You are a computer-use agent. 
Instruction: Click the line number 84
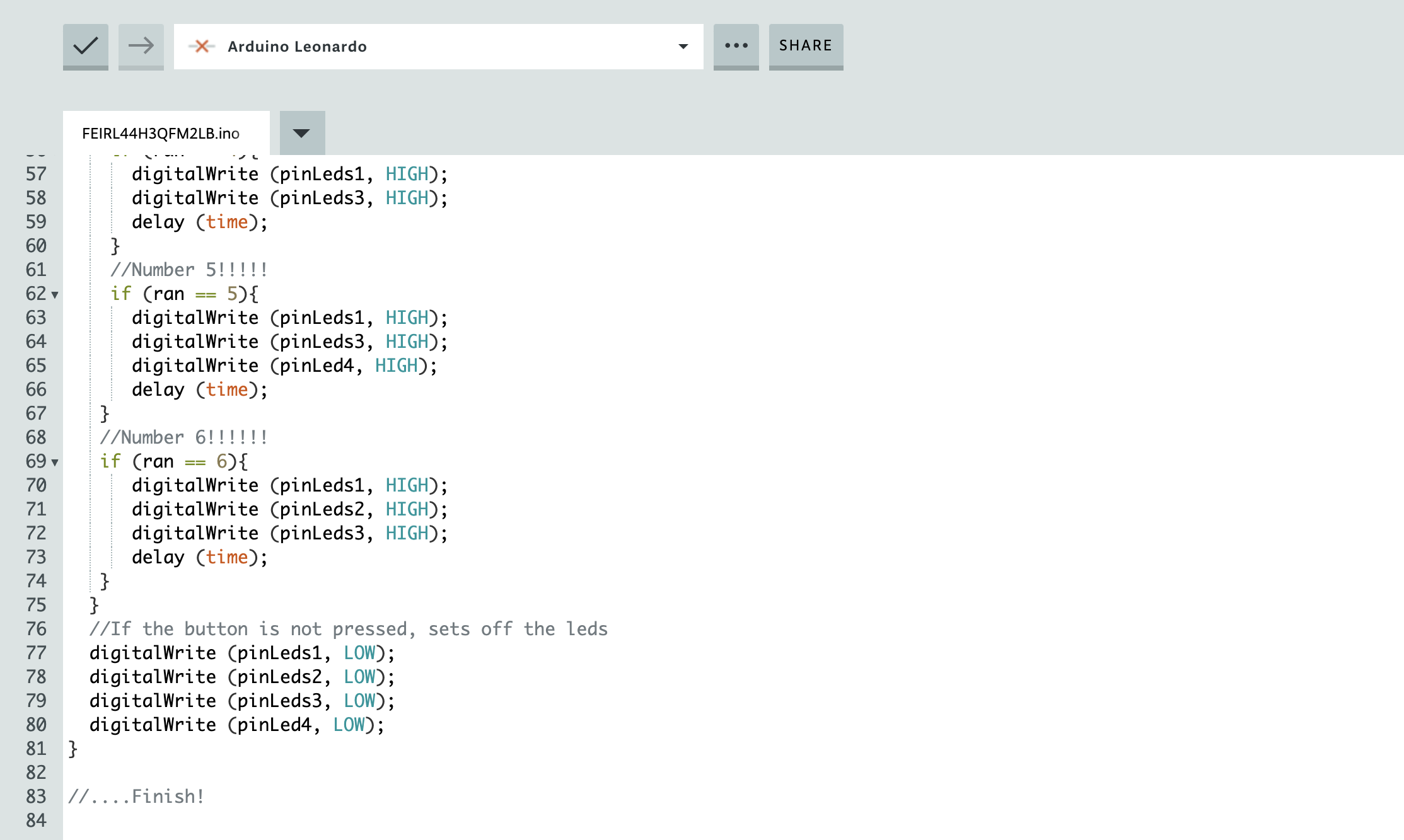point(36,820)
